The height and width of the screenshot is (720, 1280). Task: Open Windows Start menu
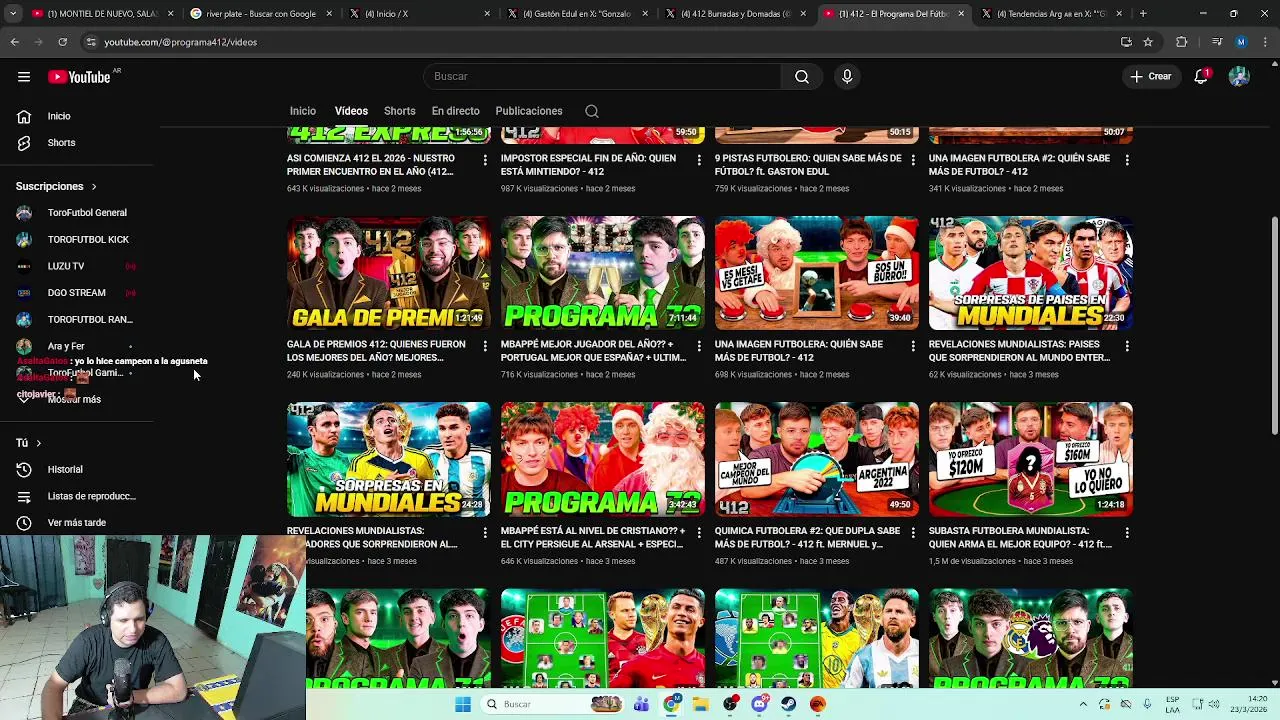(463, 704)
